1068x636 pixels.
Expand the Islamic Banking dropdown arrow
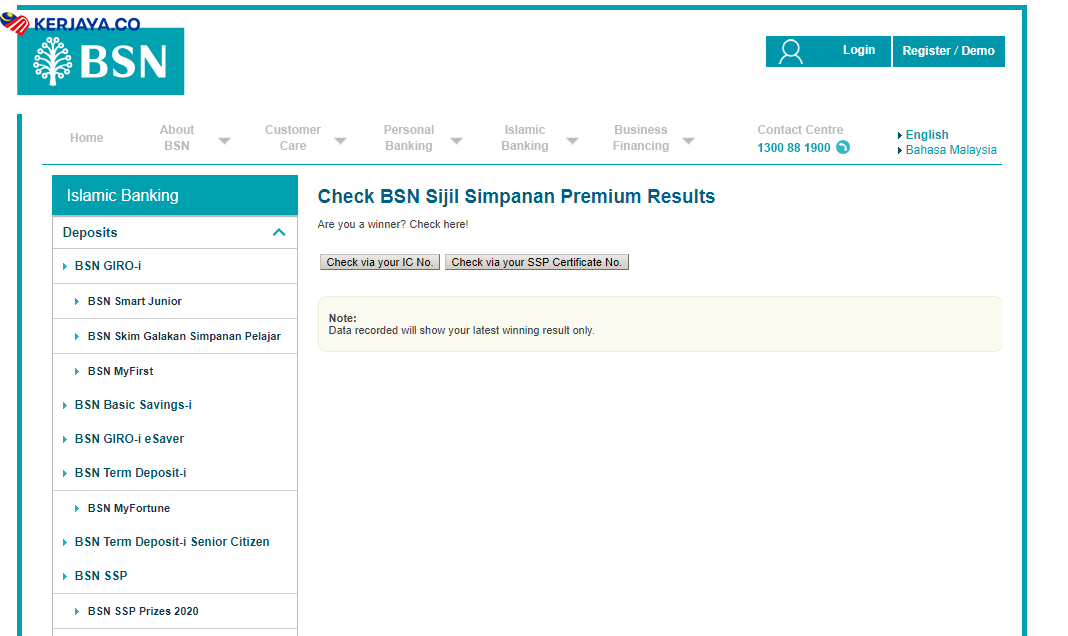[573, 141]
